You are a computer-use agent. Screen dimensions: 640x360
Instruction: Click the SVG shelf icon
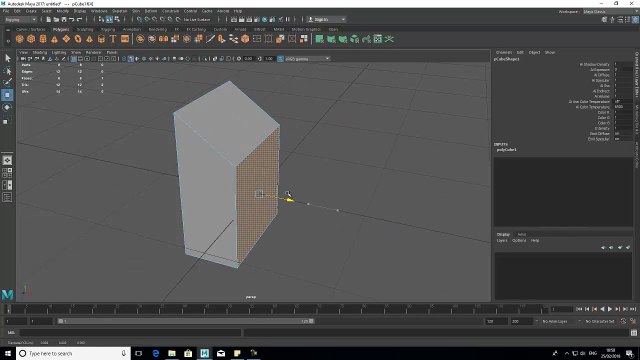125,39
